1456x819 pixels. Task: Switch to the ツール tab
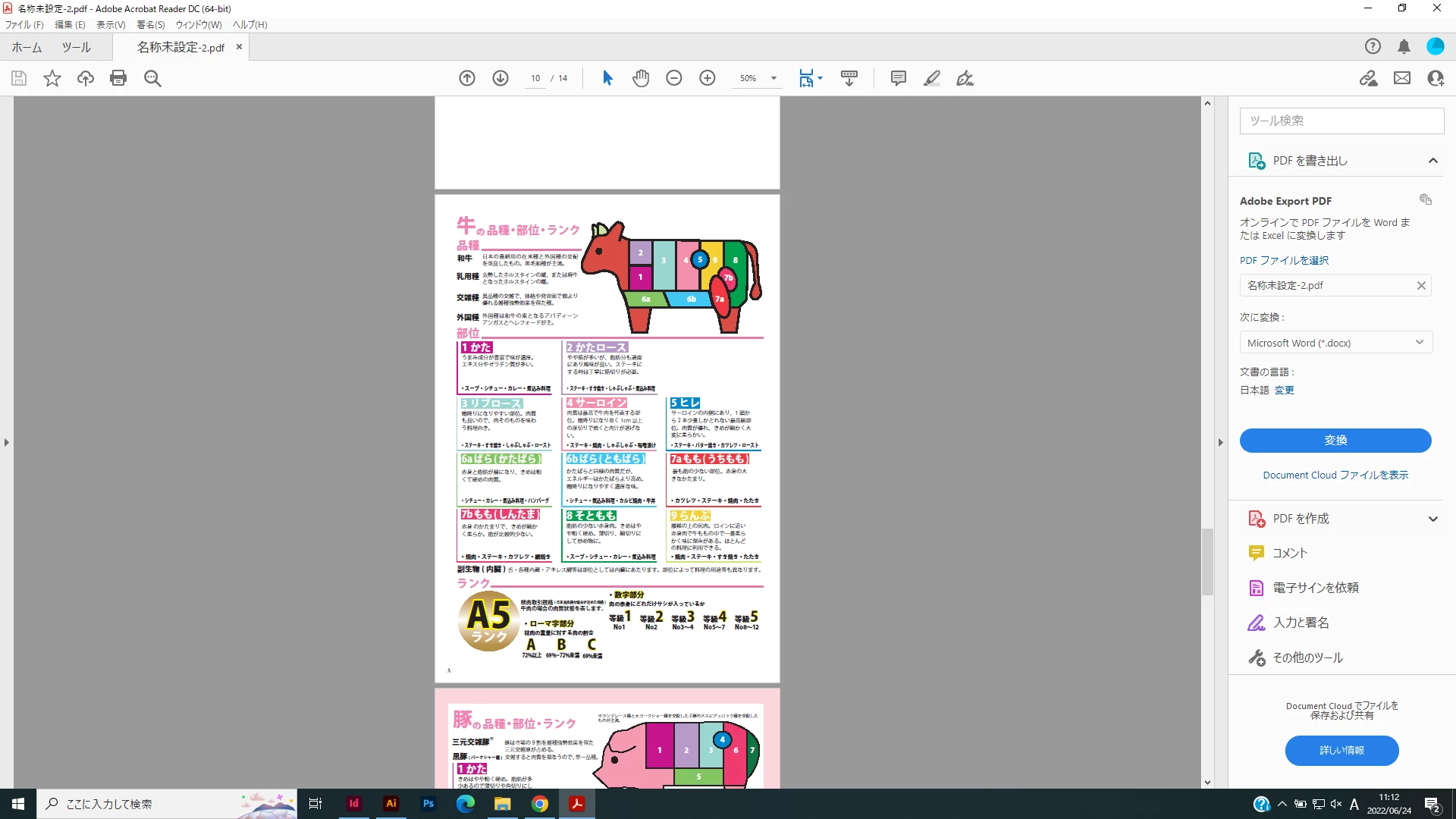click(77, 47)
